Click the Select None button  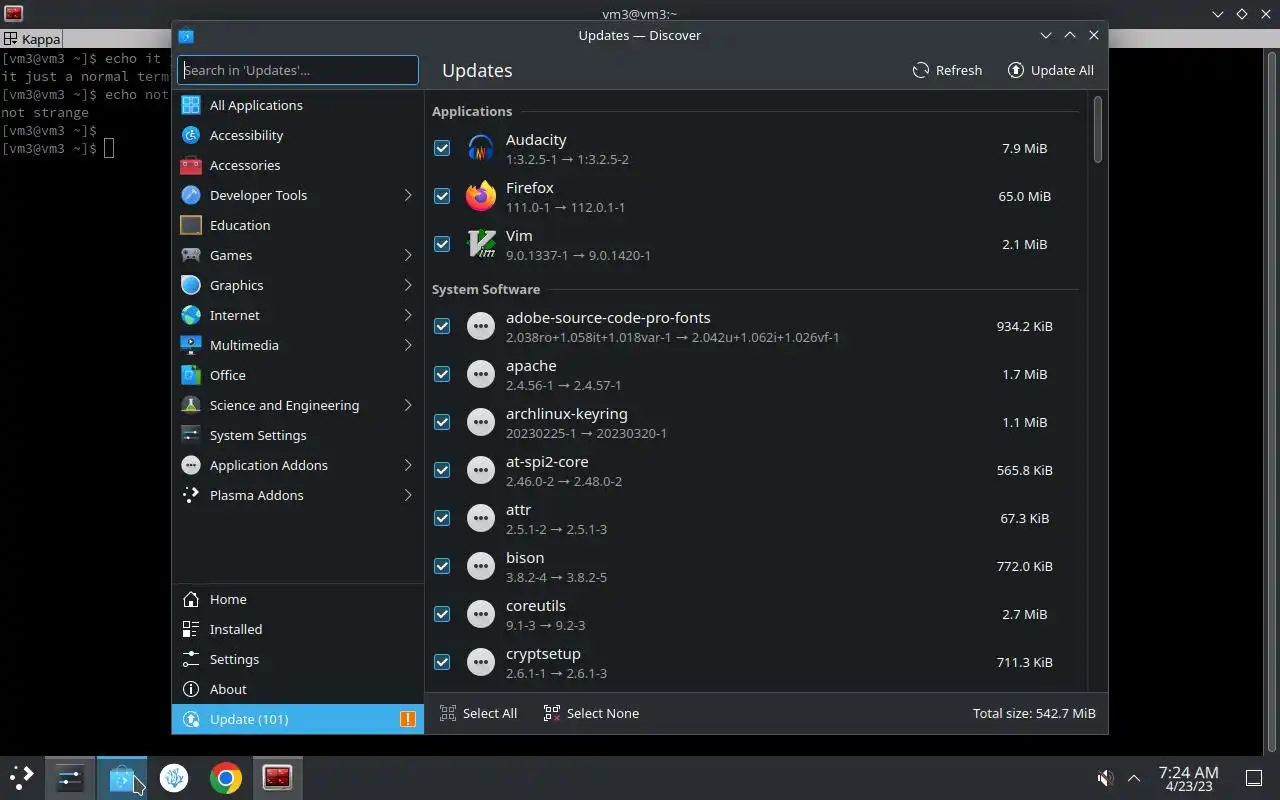(591, 713)
